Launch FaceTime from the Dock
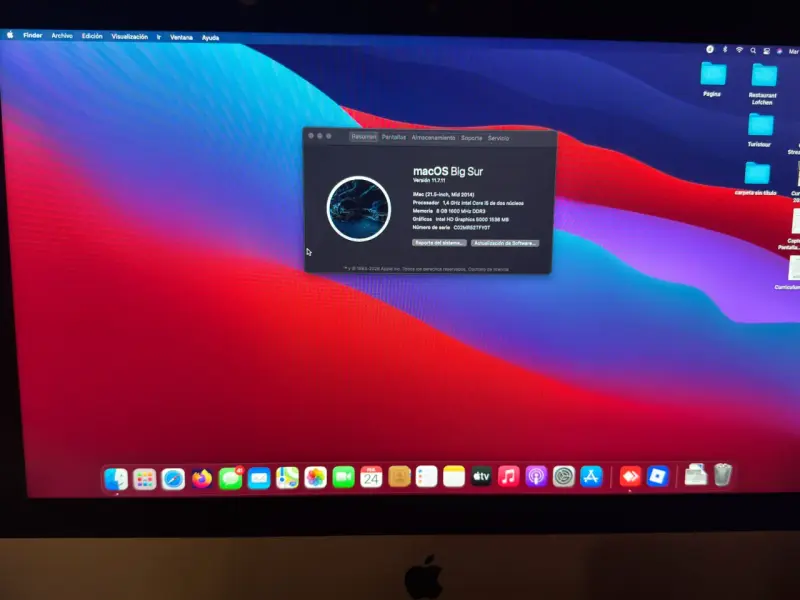This screenshot has width=800, height=600. pos(343,478)
